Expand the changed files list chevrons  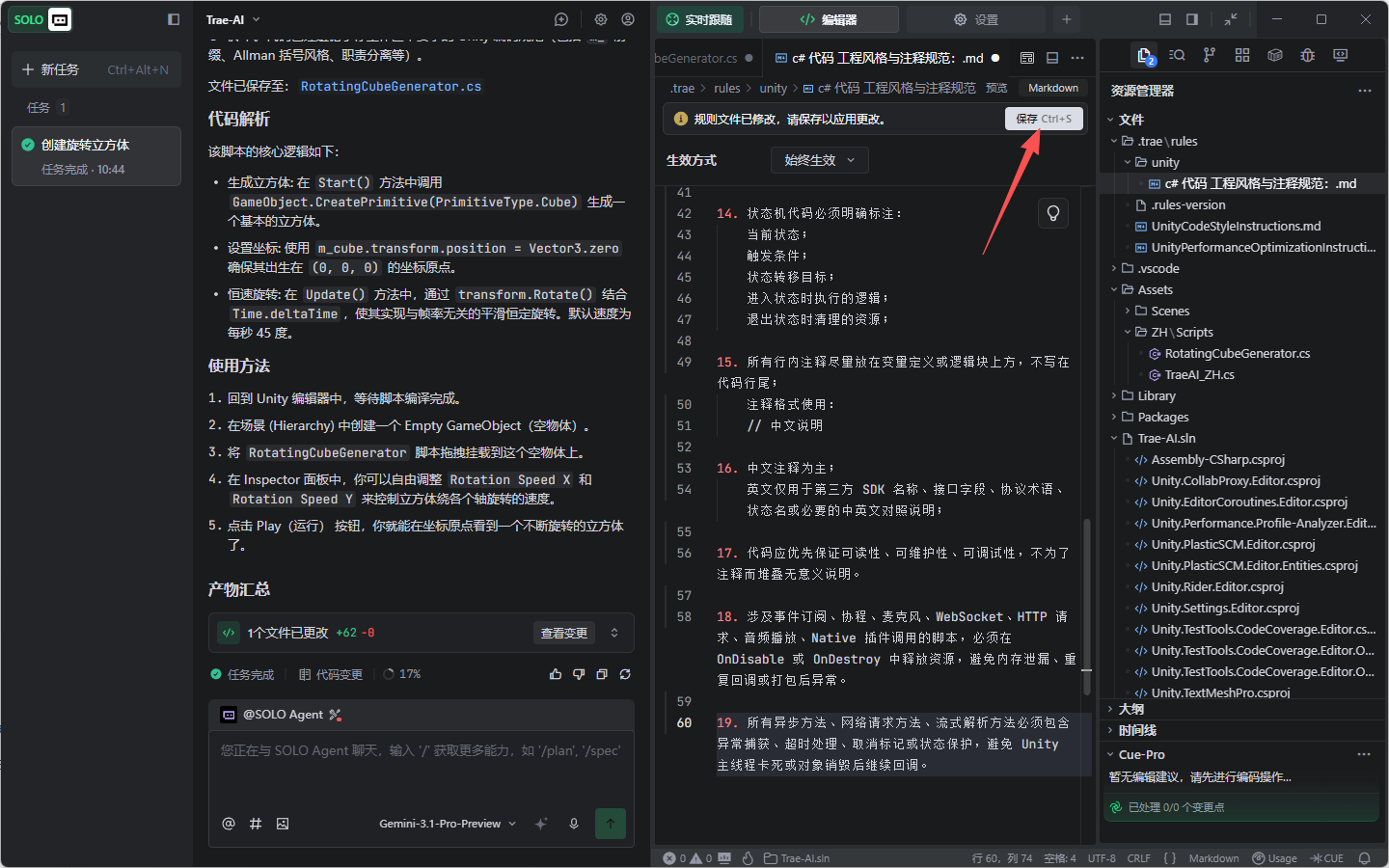tap(614, 633)
